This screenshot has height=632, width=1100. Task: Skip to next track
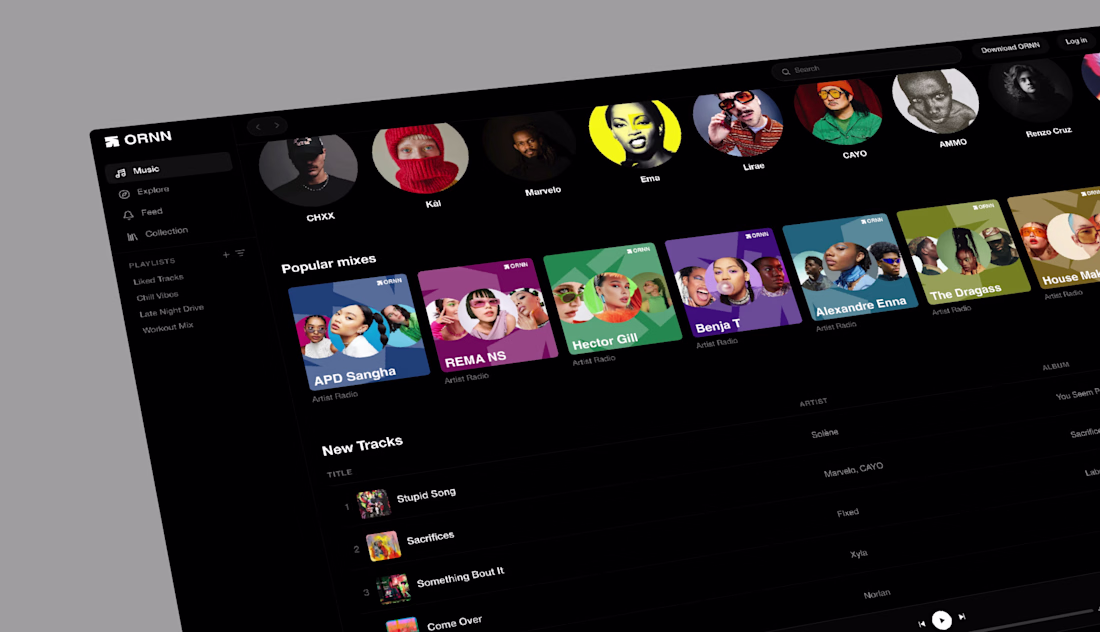(962, 617)
